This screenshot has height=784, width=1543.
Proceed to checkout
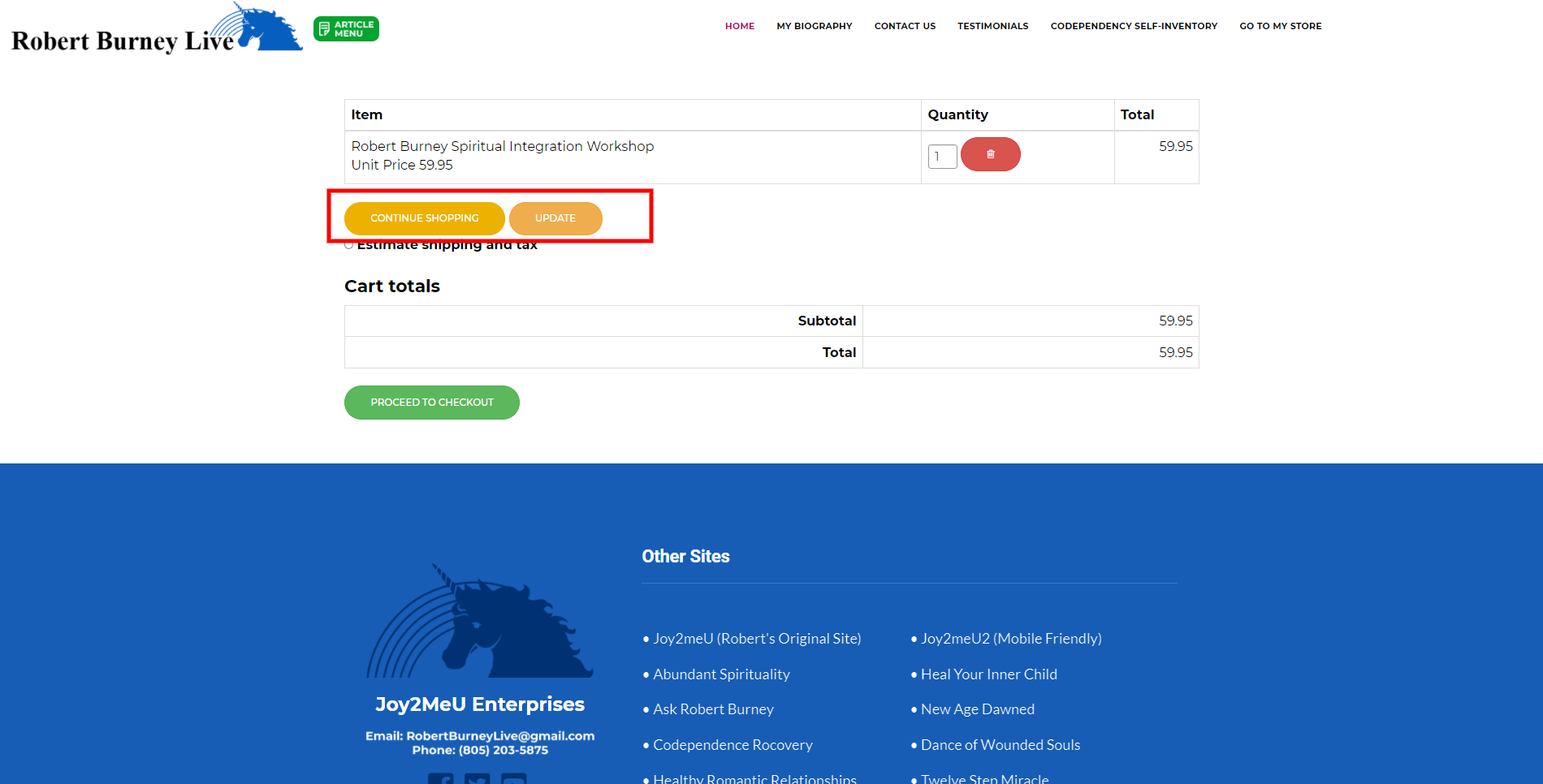pos(431,403)
